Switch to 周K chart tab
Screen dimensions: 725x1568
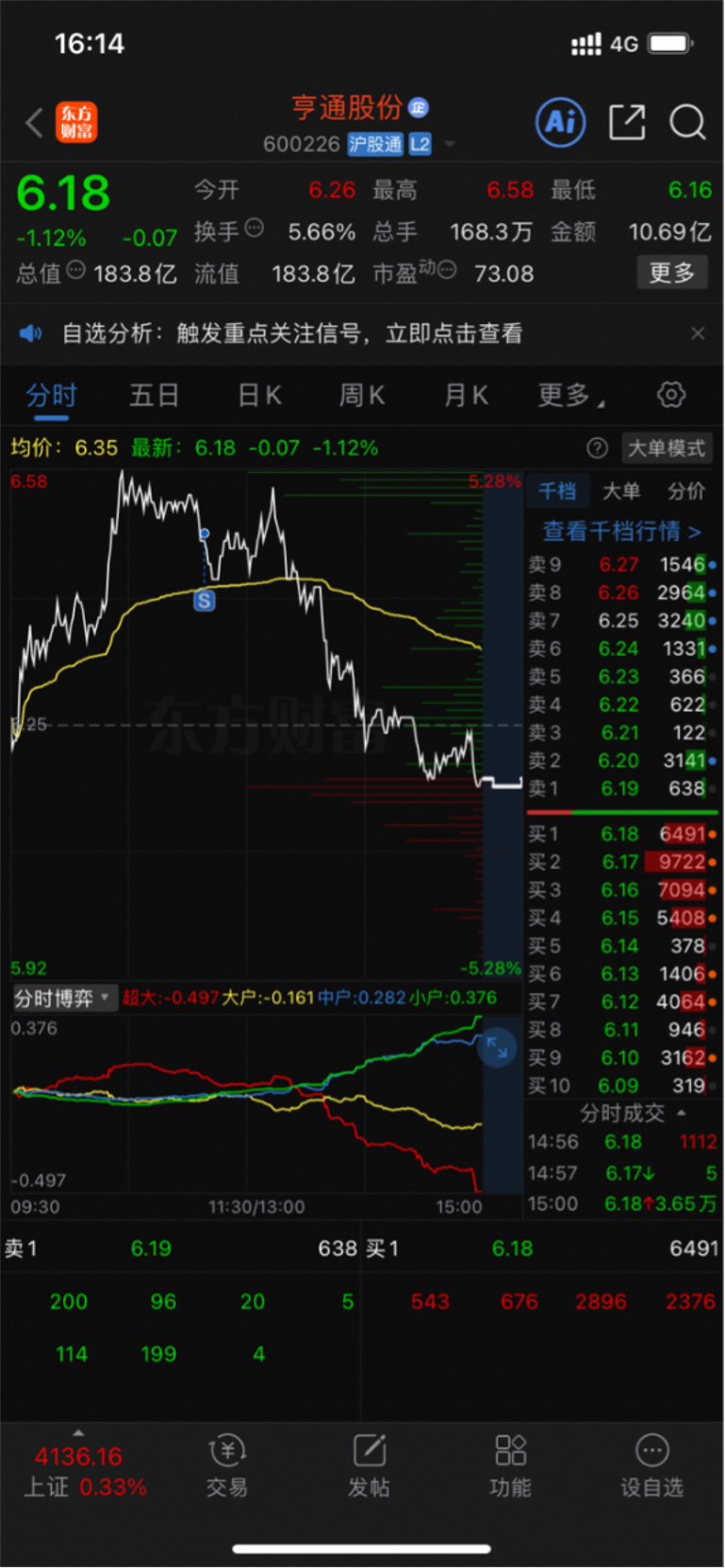[362, 396]
